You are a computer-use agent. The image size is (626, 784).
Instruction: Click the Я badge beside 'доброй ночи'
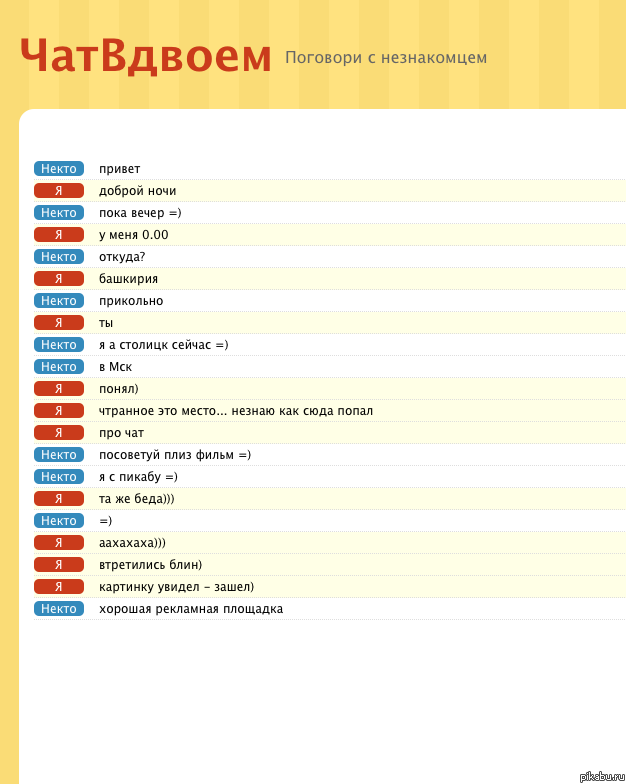coord(59,191)
